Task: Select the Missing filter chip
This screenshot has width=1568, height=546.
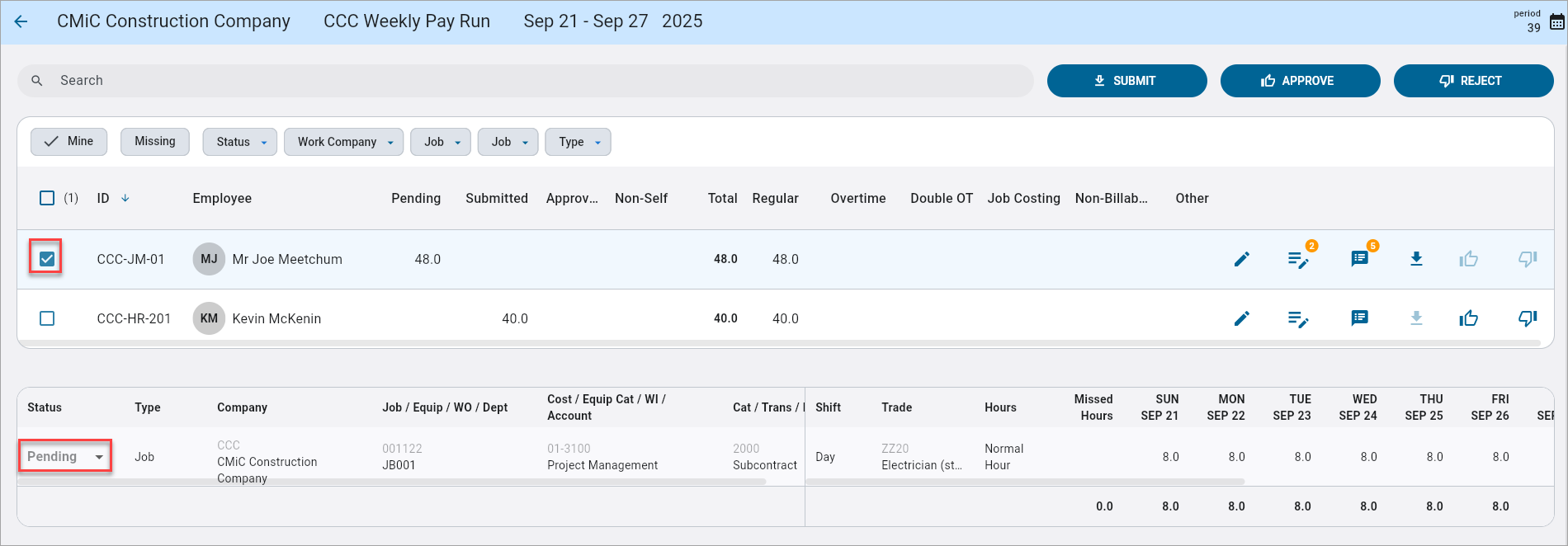Action: (x=155, y=141)
